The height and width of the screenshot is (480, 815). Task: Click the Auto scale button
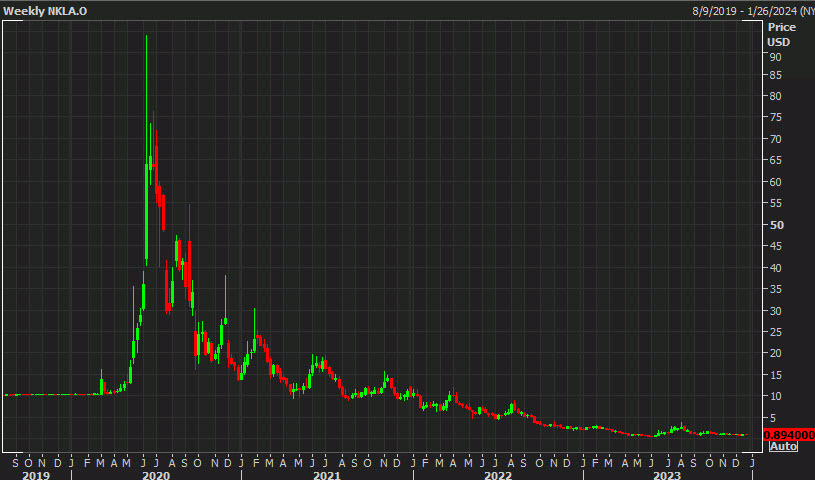coord(783,446)
